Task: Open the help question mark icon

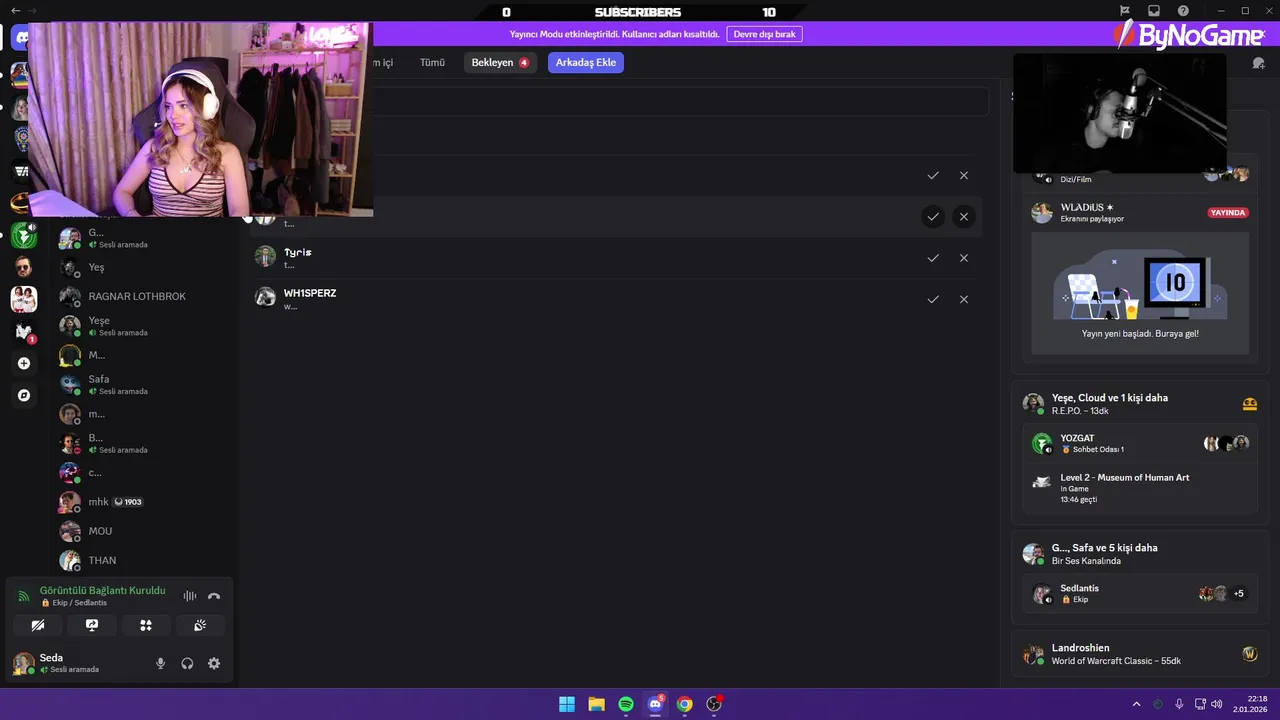Action: click(1183, 11)
